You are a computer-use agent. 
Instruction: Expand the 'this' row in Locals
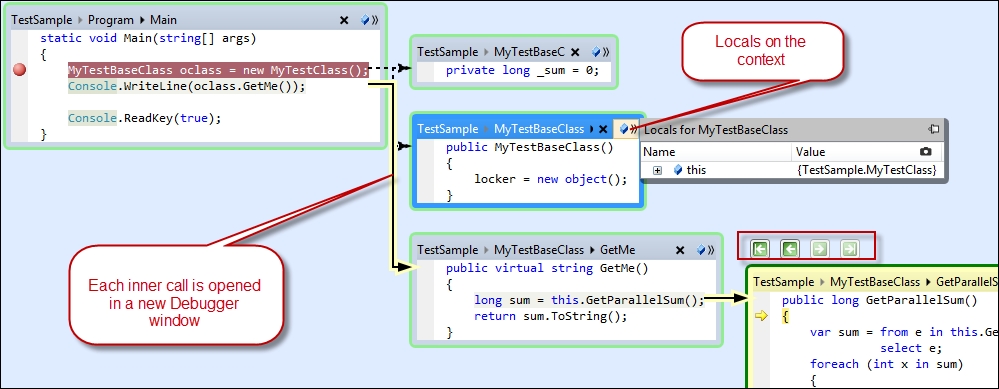coord(658,170)
